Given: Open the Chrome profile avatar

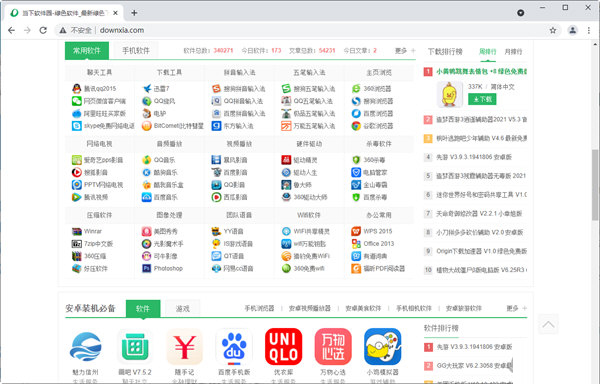Looking at the screenshot, I should [x=572, y=30].
